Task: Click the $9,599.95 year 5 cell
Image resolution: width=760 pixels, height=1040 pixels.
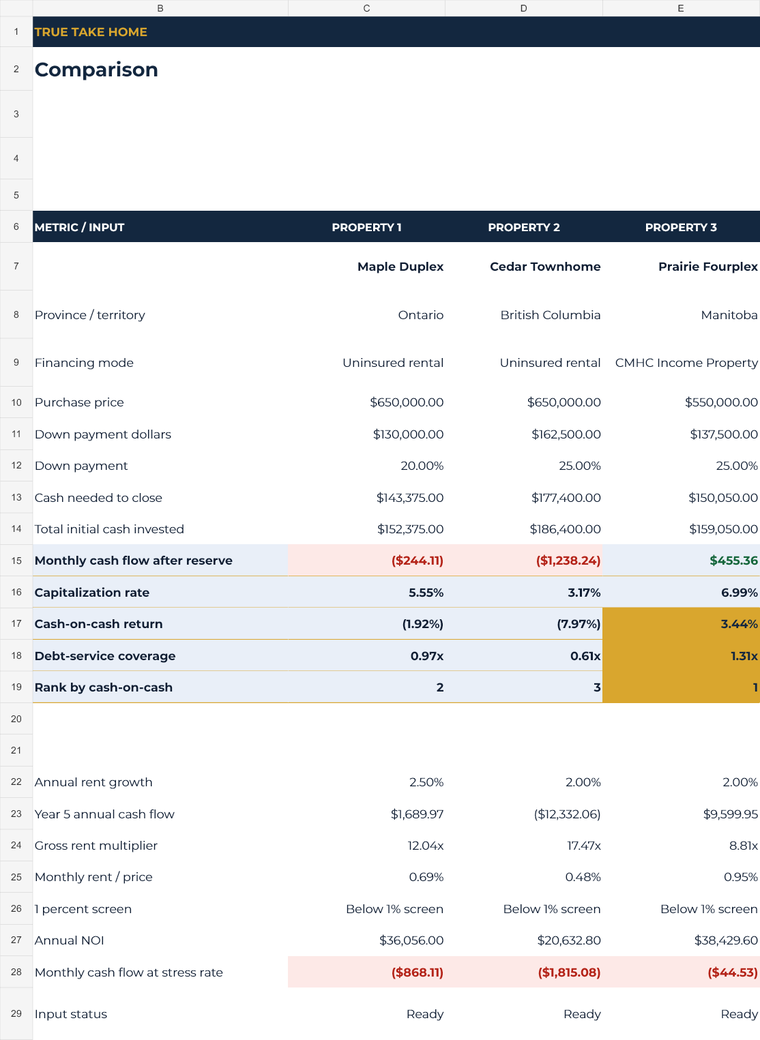Action: 680,814
